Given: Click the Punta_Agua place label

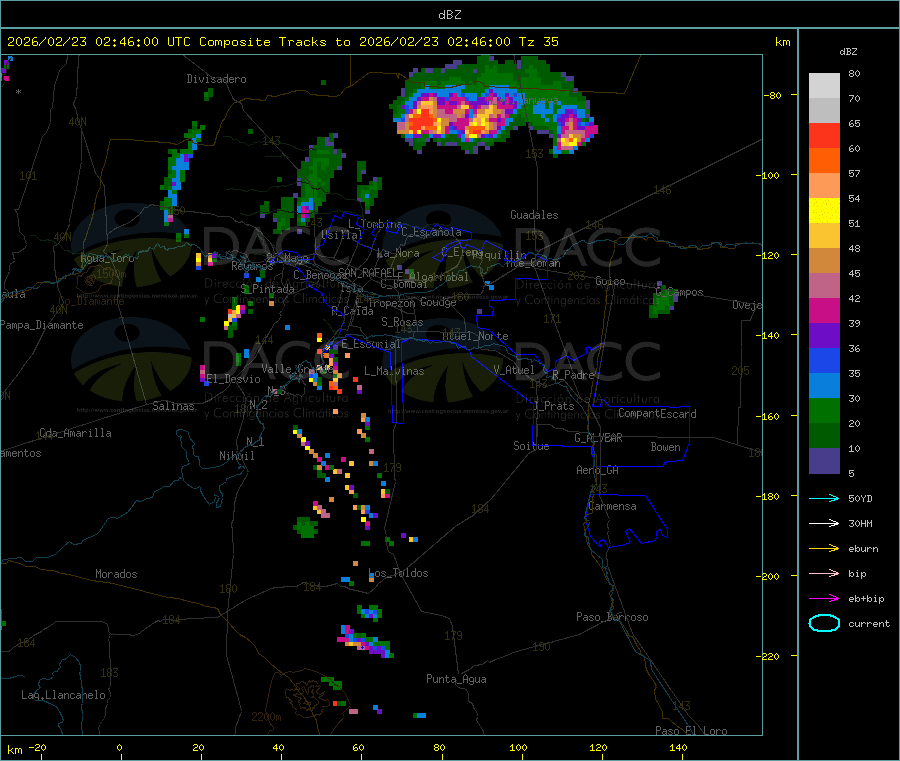Looking at the screenshot, I should point(456,680).
